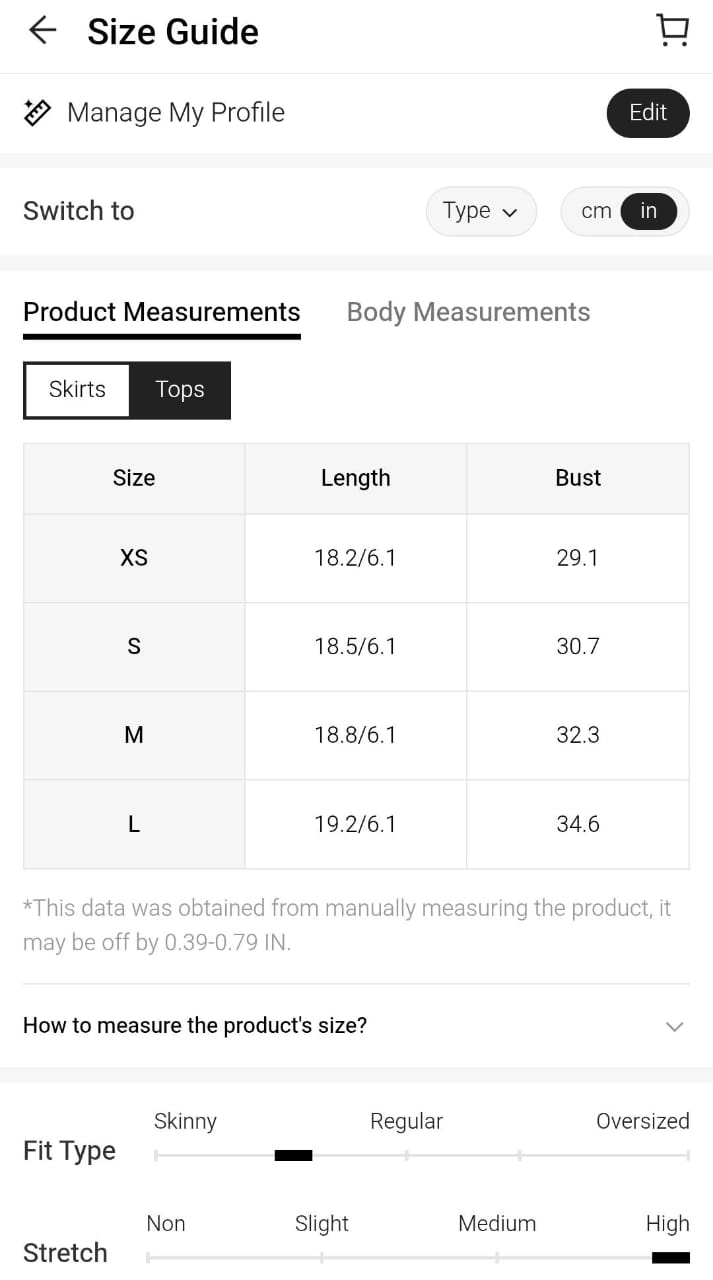Image resolution: width=713 pixels, height=1280 pixels.
Task: Click the Length column header
Action: pos(355,478)
